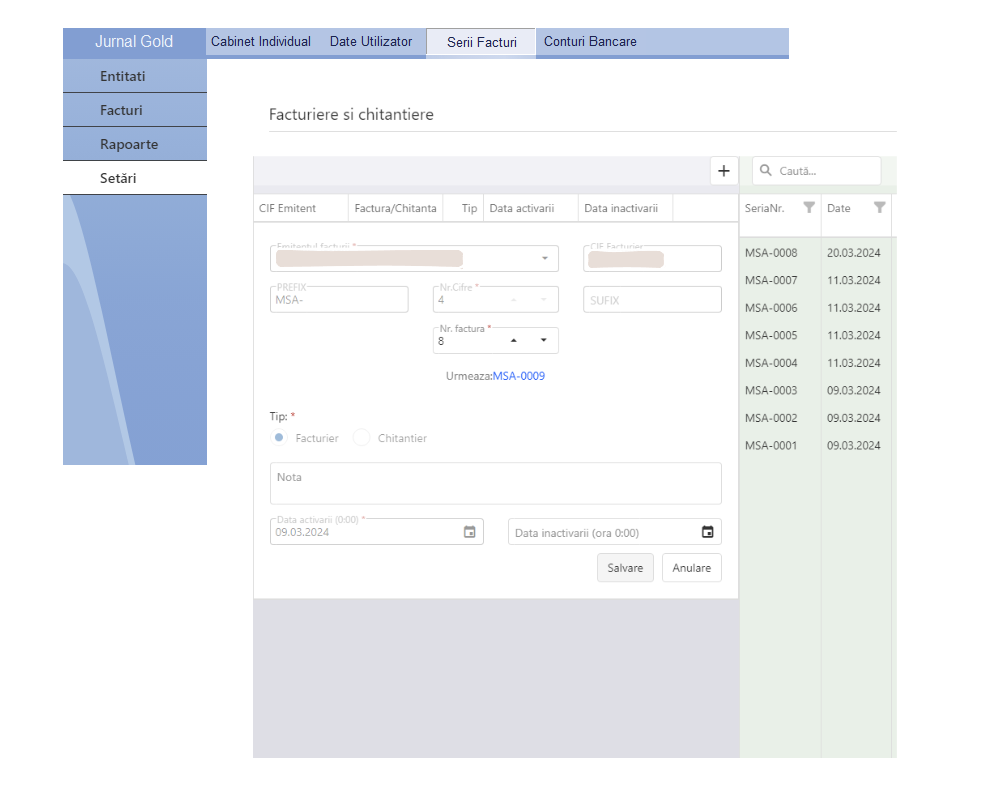Open the Rapoarte sidebar menu
The image size is (983, 788).
pyautogui.click(x=135, y=144)
